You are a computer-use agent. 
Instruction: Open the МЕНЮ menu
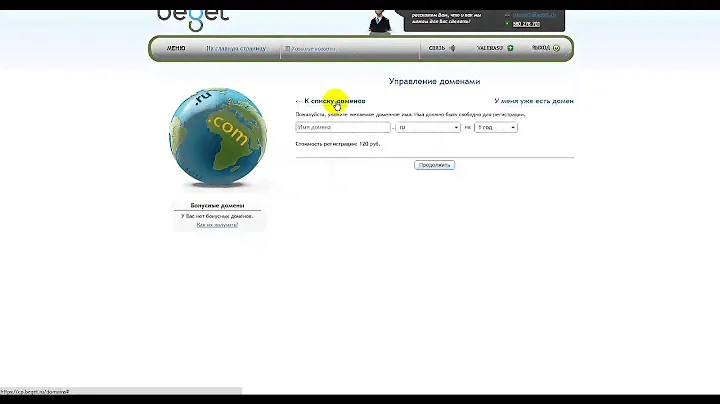point(176,48)
